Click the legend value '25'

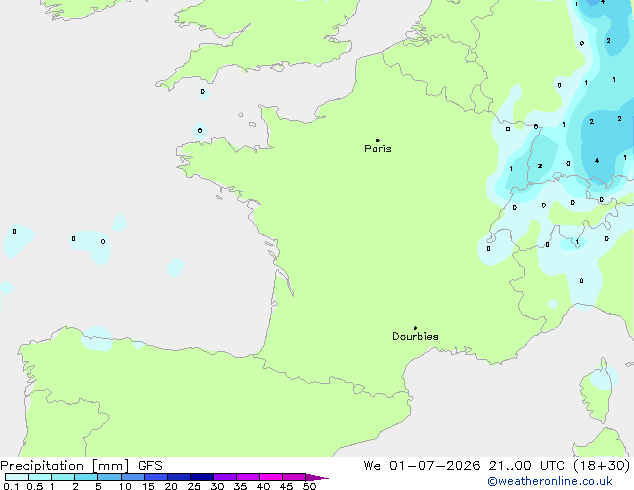click(x=194, y=486)
